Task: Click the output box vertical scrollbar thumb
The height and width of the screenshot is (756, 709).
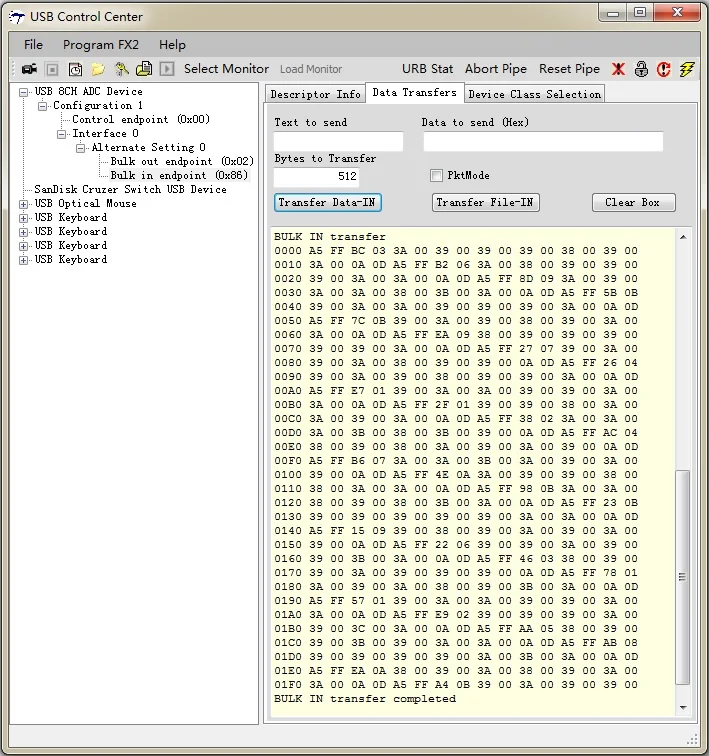Action: click(x=683, y=575)
